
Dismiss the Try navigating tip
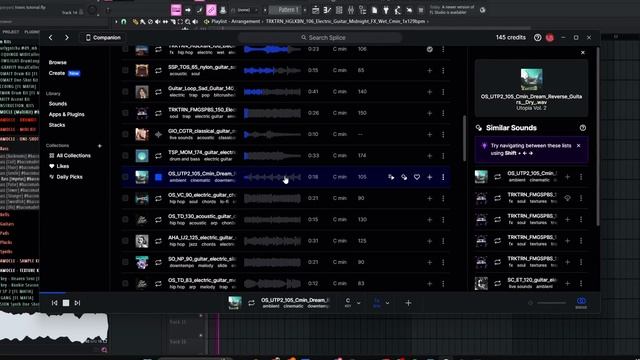tap(578, 146)
